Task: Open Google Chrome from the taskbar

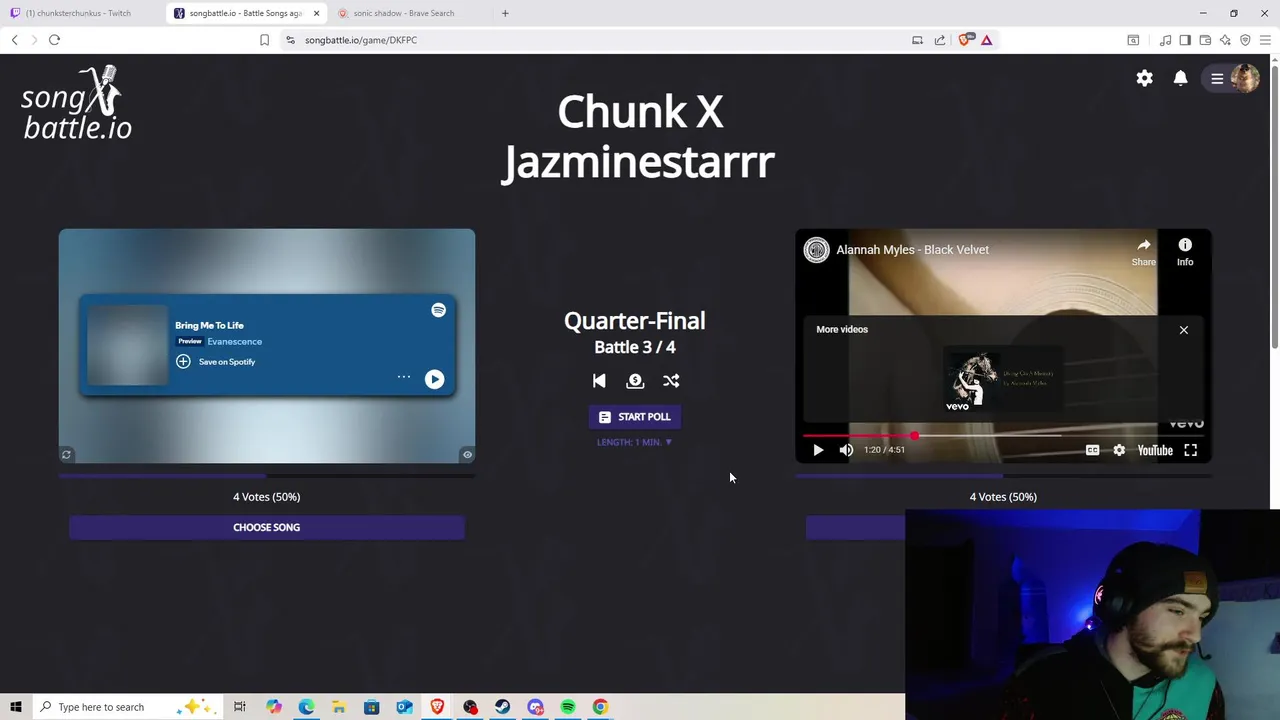Action: [x=600, y=707]
